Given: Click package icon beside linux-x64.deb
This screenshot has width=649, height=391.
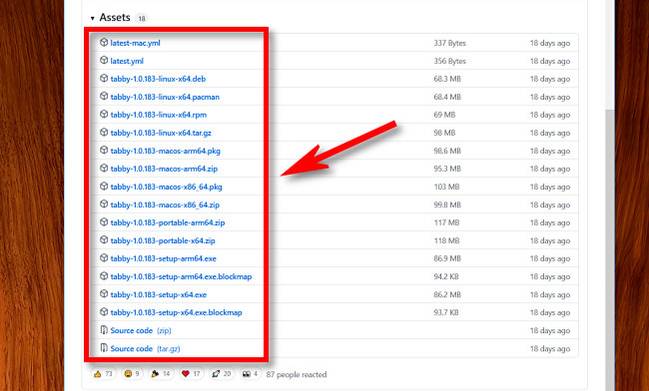Looking at the screenshot, I should point(104,78).
